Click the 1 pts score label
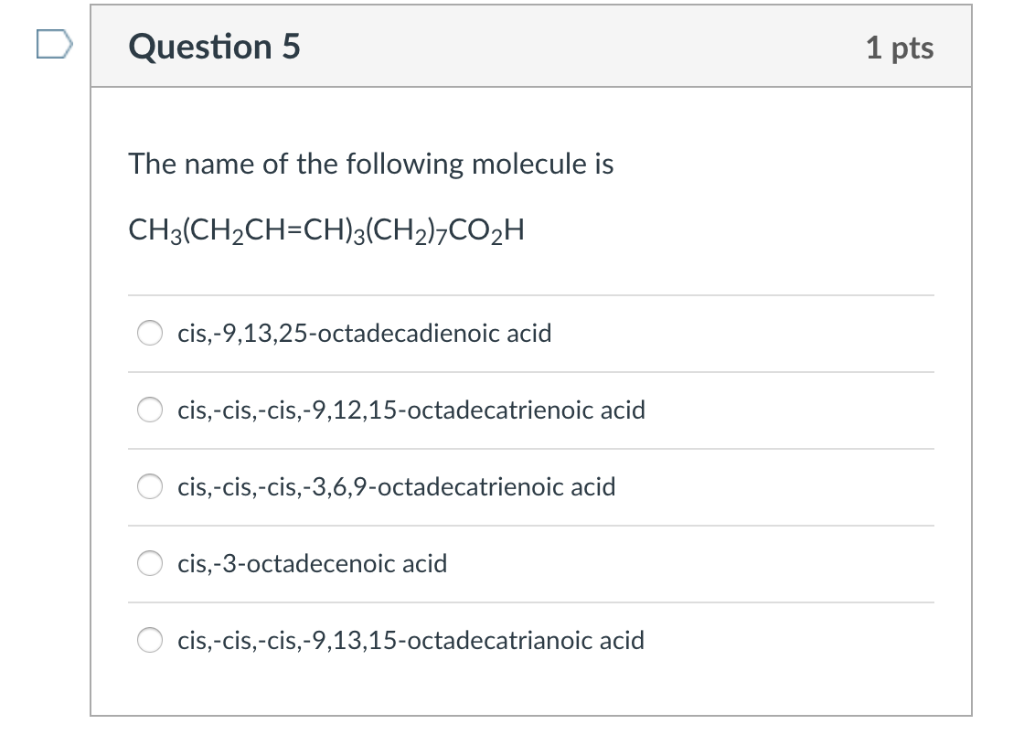 coord(899,48)
